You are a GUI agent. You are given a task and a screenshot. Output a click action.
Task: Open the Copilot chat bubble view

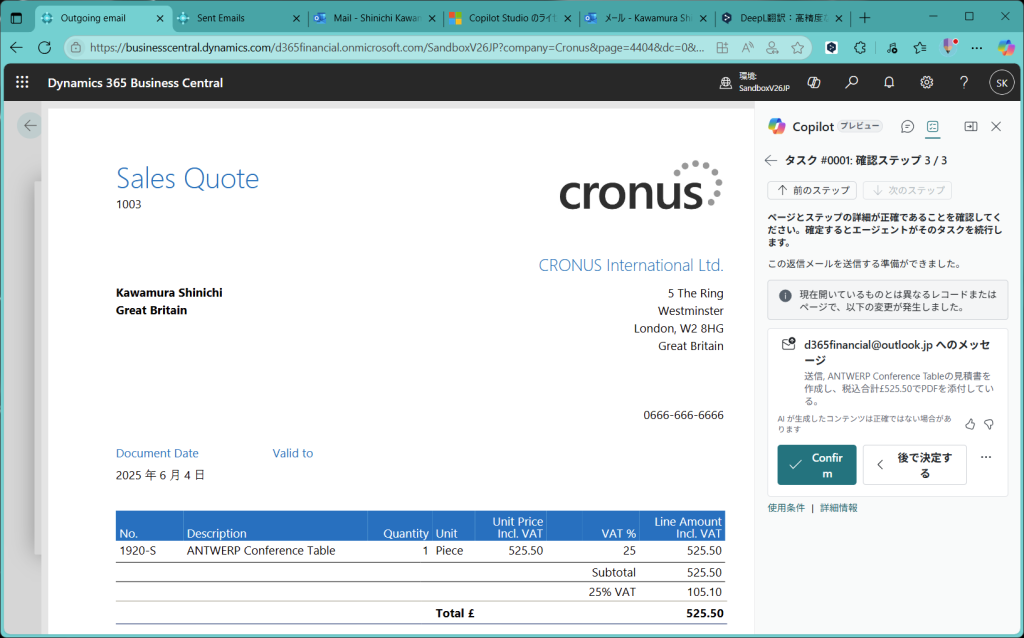point(907,127)
